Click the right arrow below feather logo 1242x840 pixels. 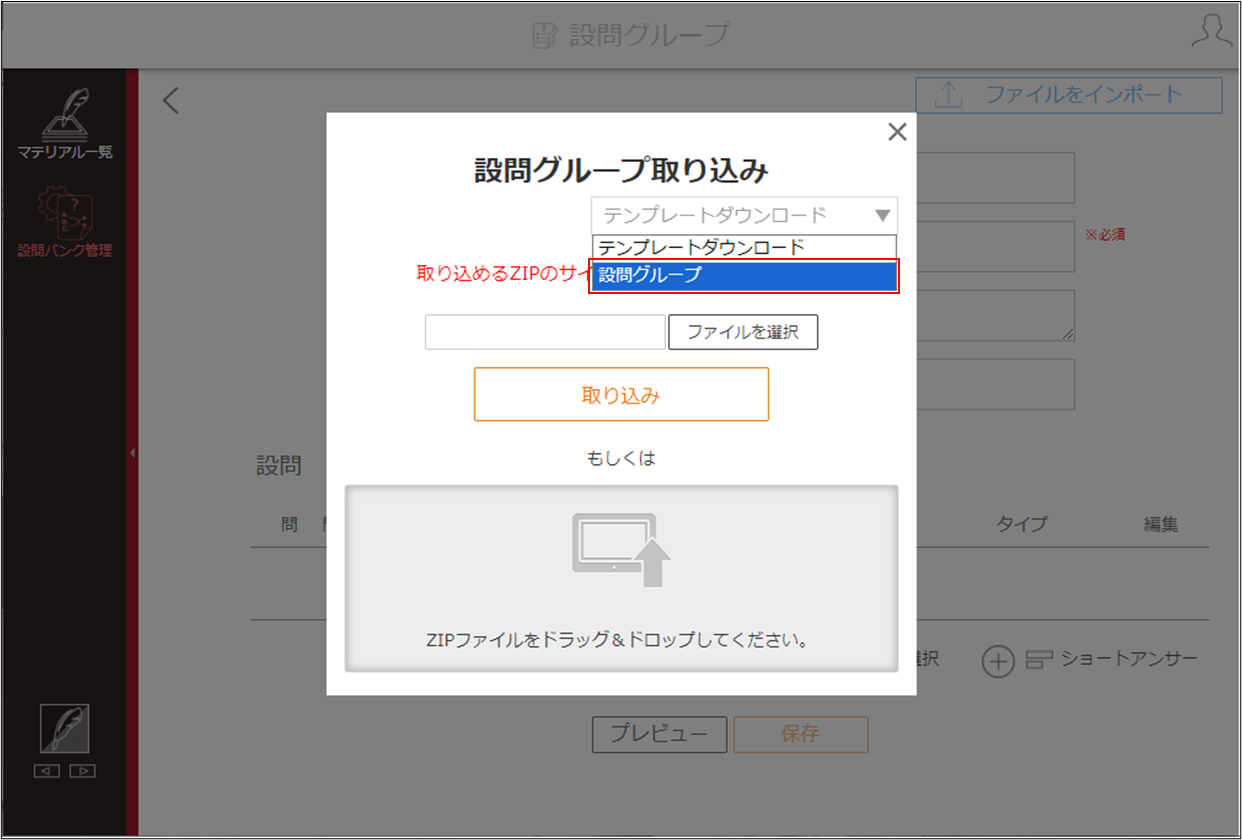[83, 771]
